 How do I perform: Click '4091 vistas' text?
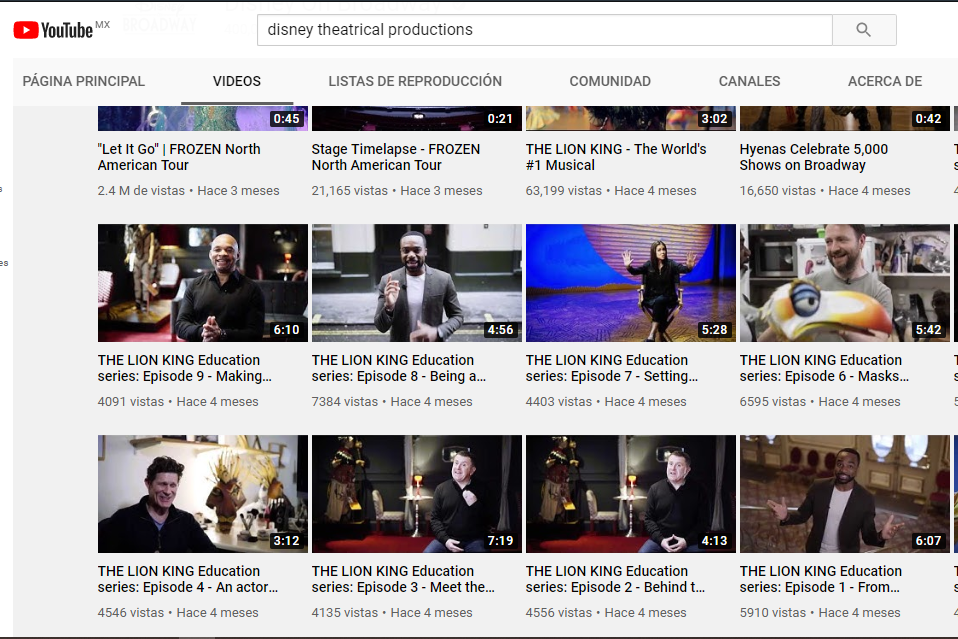[131, 401]
